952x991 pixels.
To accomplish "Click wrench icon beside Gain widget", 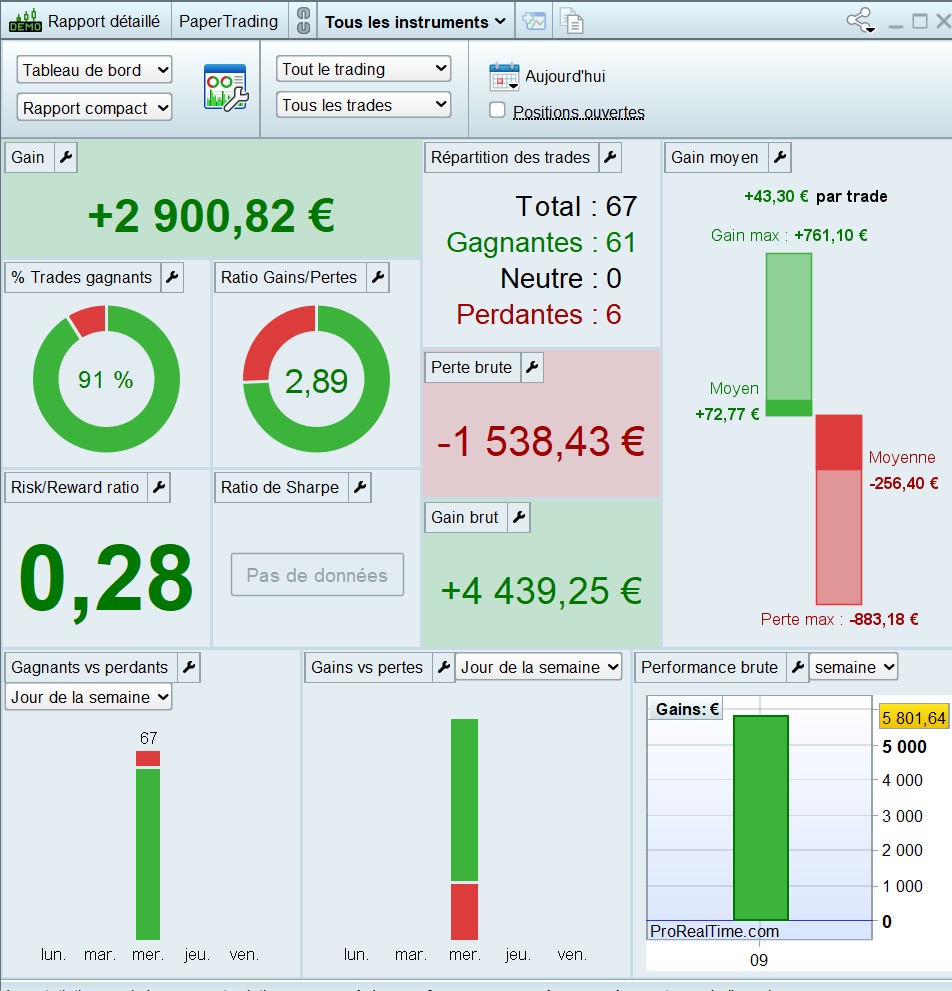I will click(66, 157).
